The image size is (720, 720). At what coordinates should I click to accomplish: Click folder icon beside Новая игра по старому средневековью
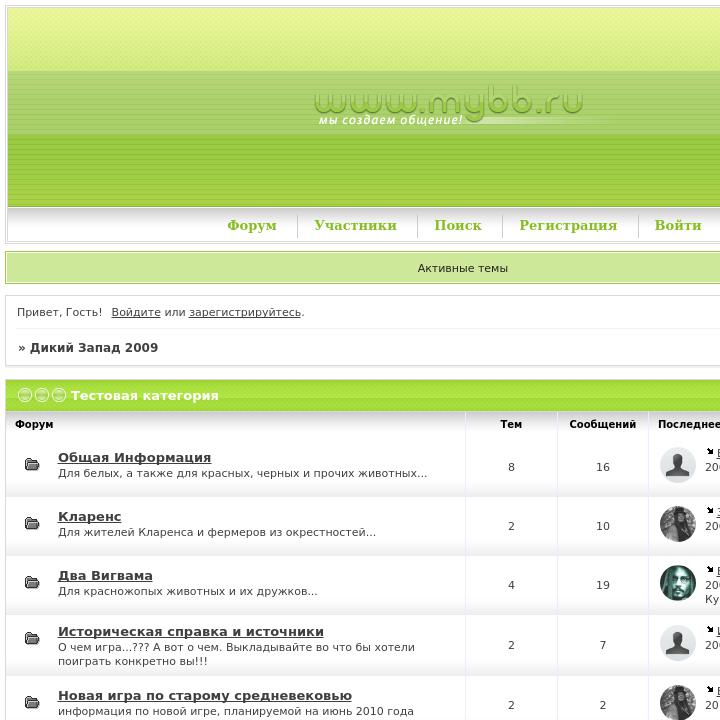(x=32, y=702)
